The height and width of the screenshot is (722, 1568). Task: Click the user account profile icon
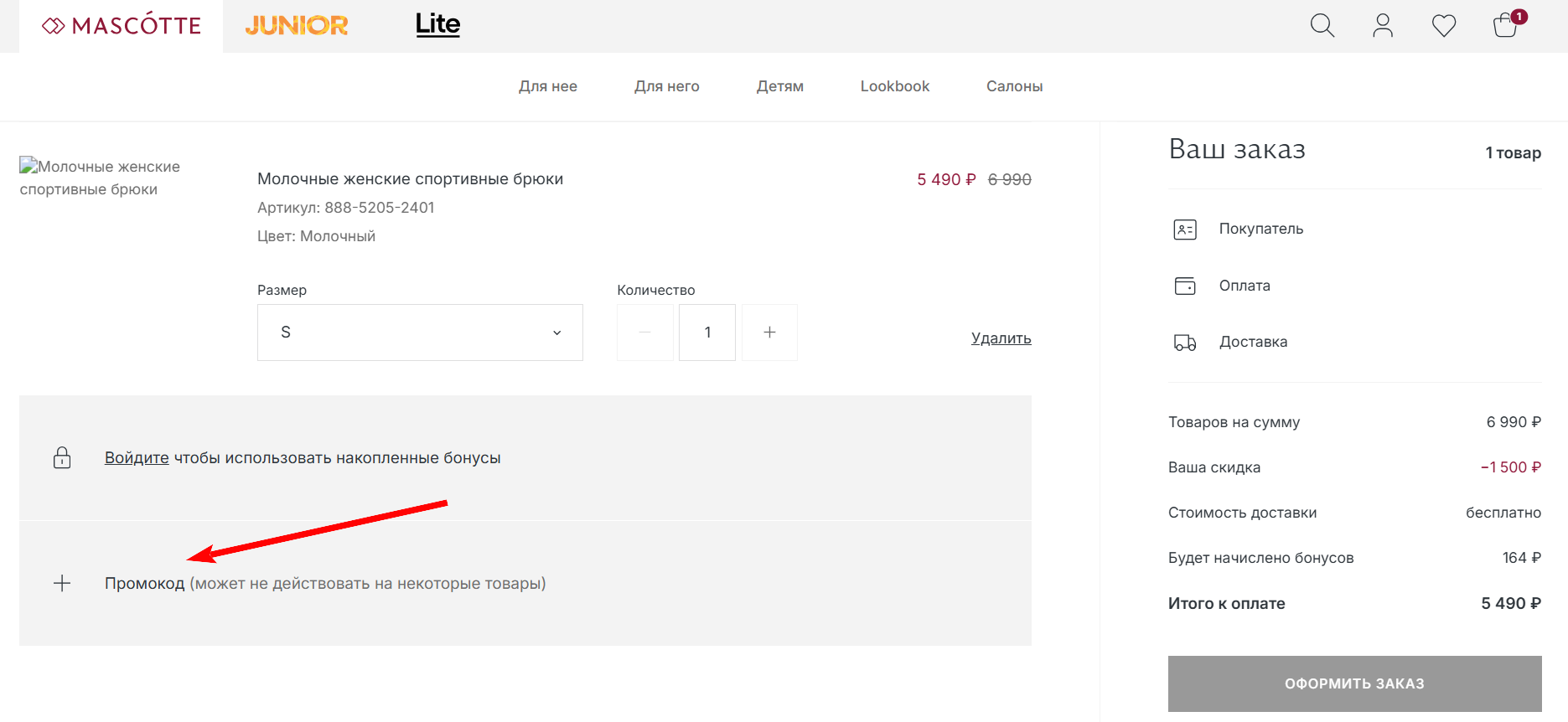click(1383, 26)
